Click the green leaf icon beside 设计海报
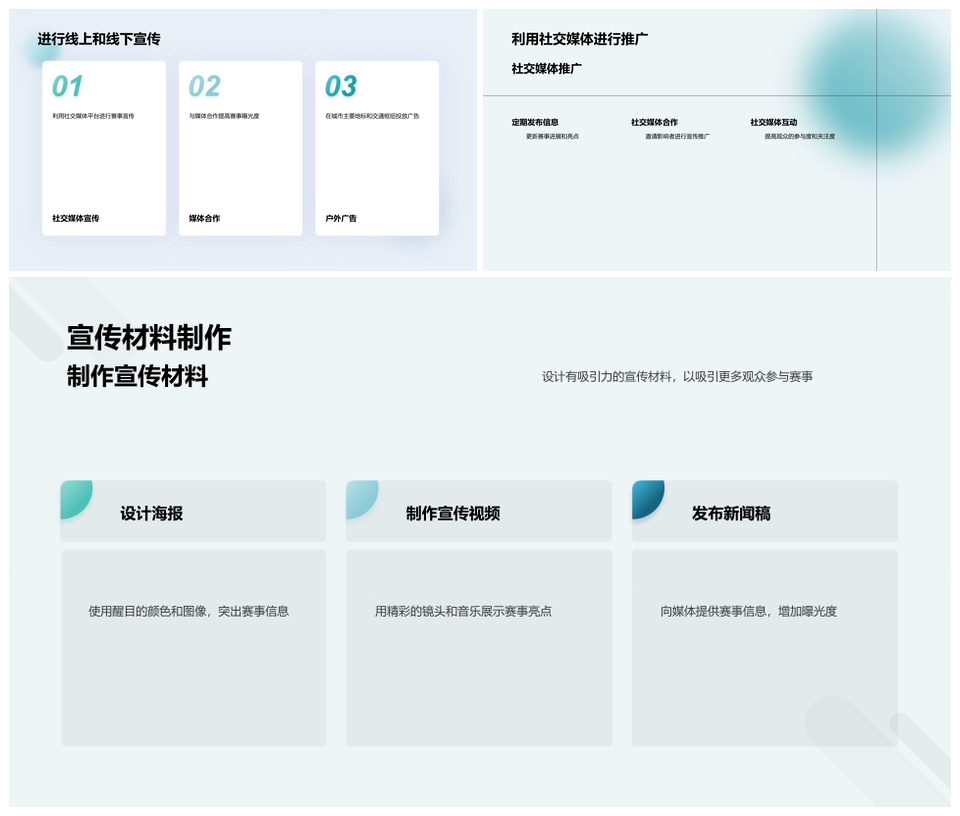The image size is (960, 816). pos(75,497)
